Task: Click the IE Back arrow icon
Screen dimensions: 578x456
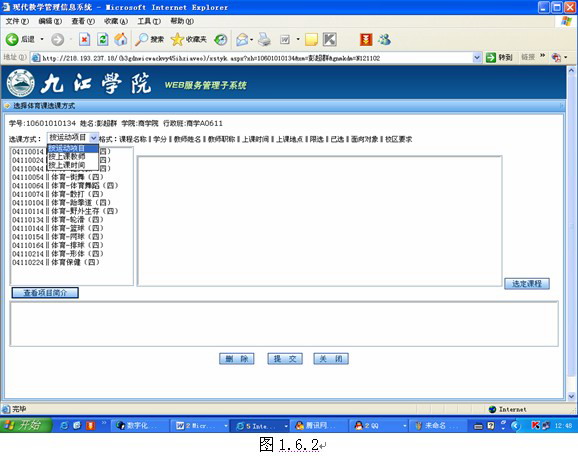Action: [x=12, y=39]
